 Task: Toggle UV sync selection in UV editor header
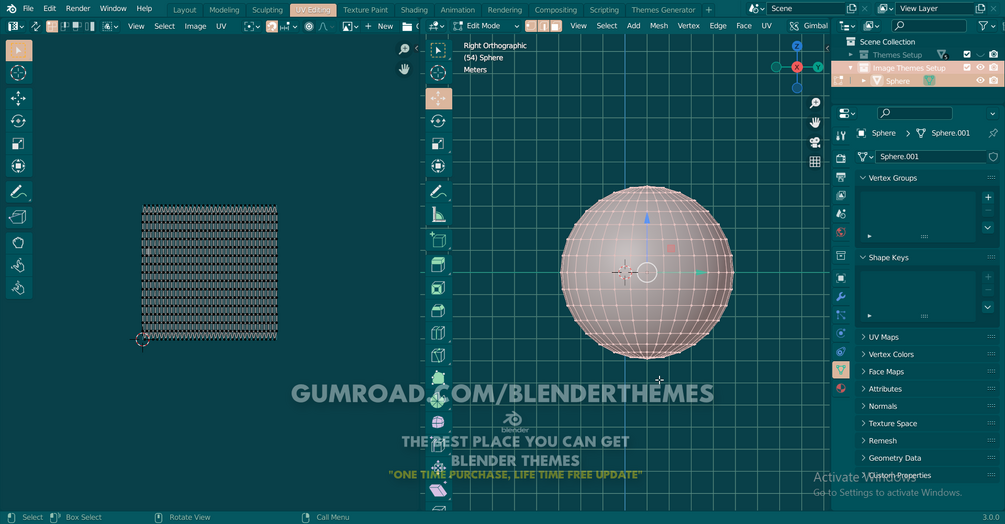pyautogui.click(x=35, y=26)
